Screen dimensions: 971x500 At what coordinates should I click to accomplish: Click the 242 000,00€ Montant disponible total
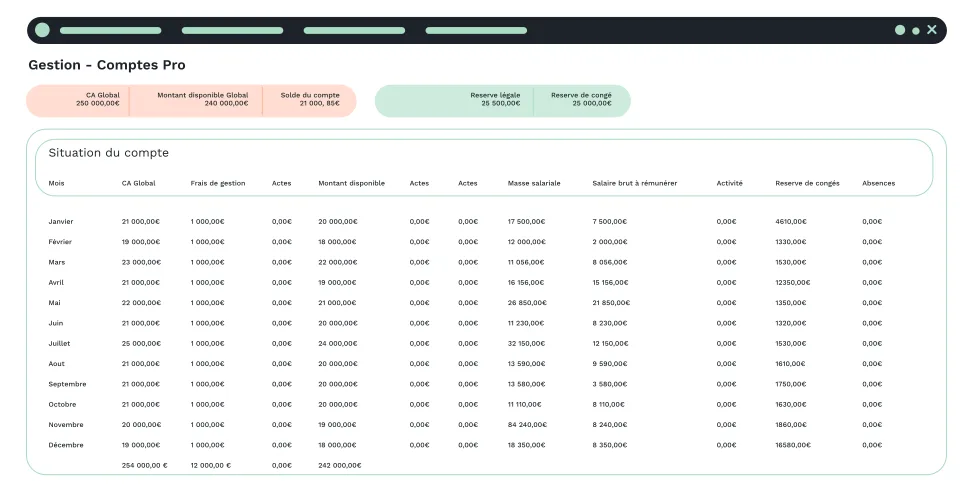pos(340,466)
